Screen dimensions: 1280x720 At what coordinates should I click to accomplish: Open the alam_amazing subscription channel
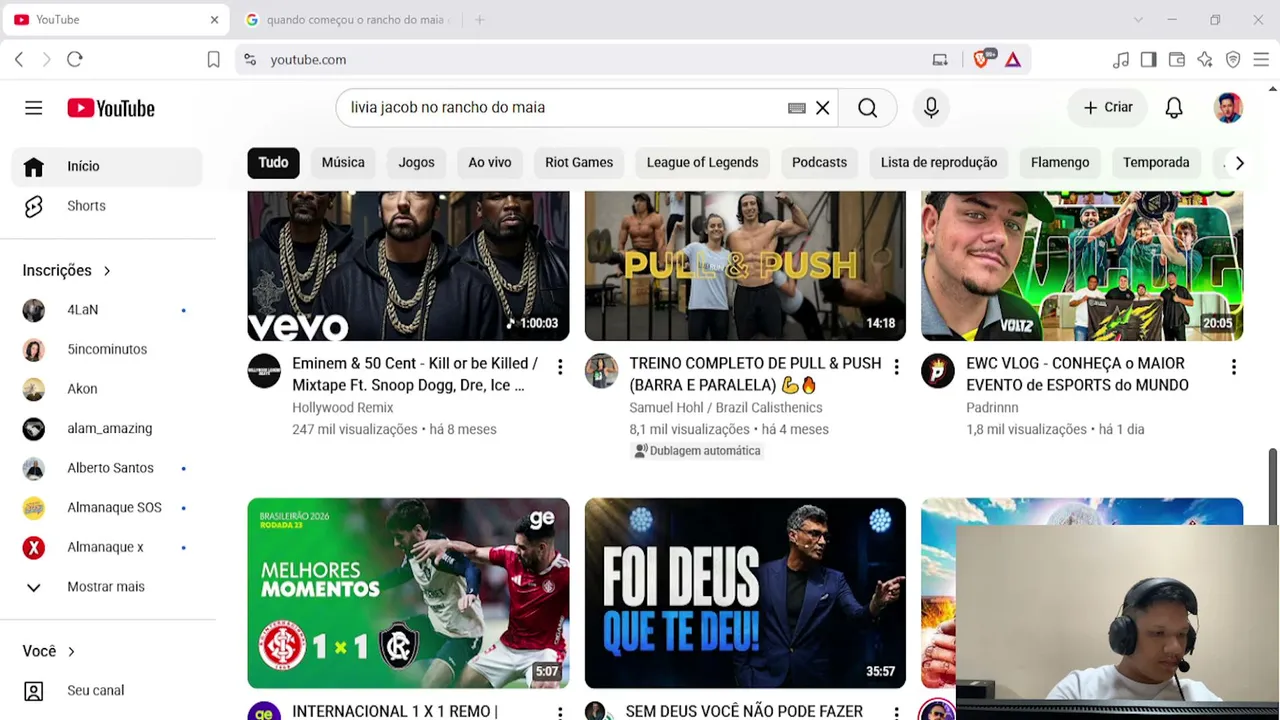107,429
